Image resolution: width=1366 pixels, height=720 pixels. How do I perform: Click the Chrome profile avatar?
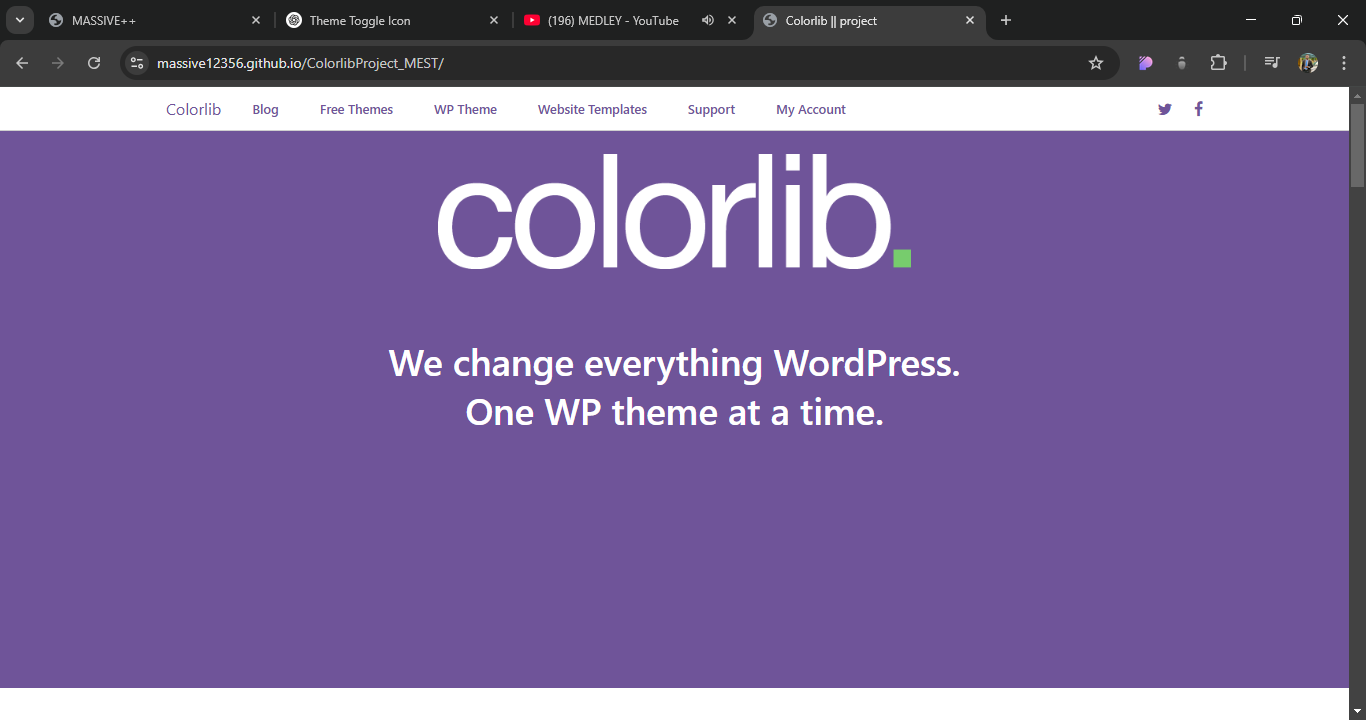pyautogui.click(x=1308, y=63)
